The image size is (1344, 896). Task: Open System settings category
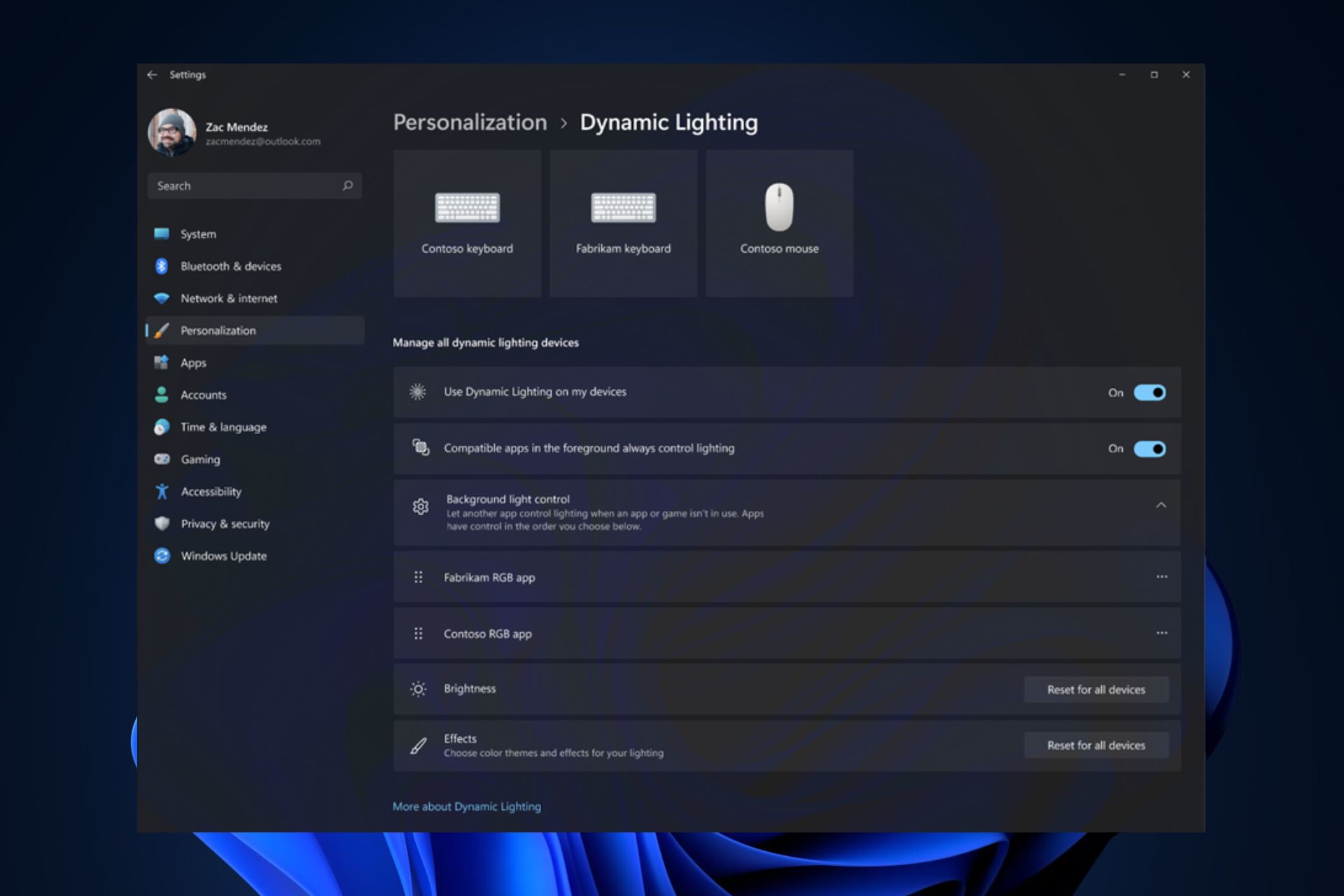(255, 234)
